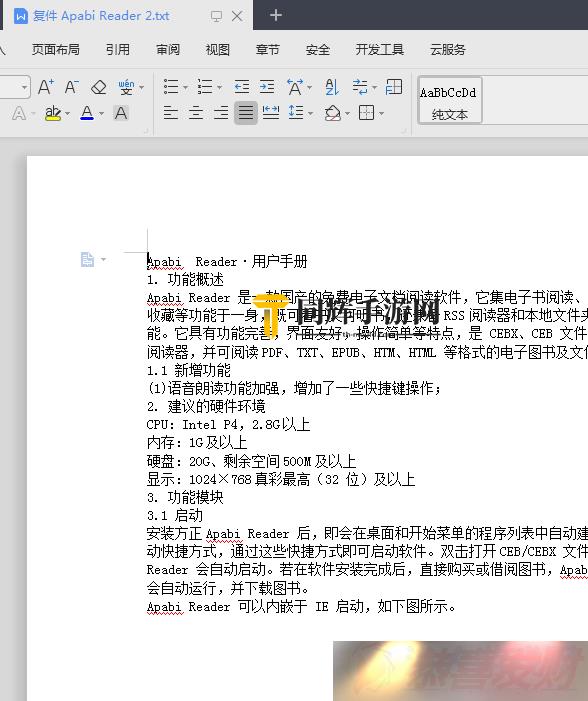
Task: Center align text
Action: 196,113
